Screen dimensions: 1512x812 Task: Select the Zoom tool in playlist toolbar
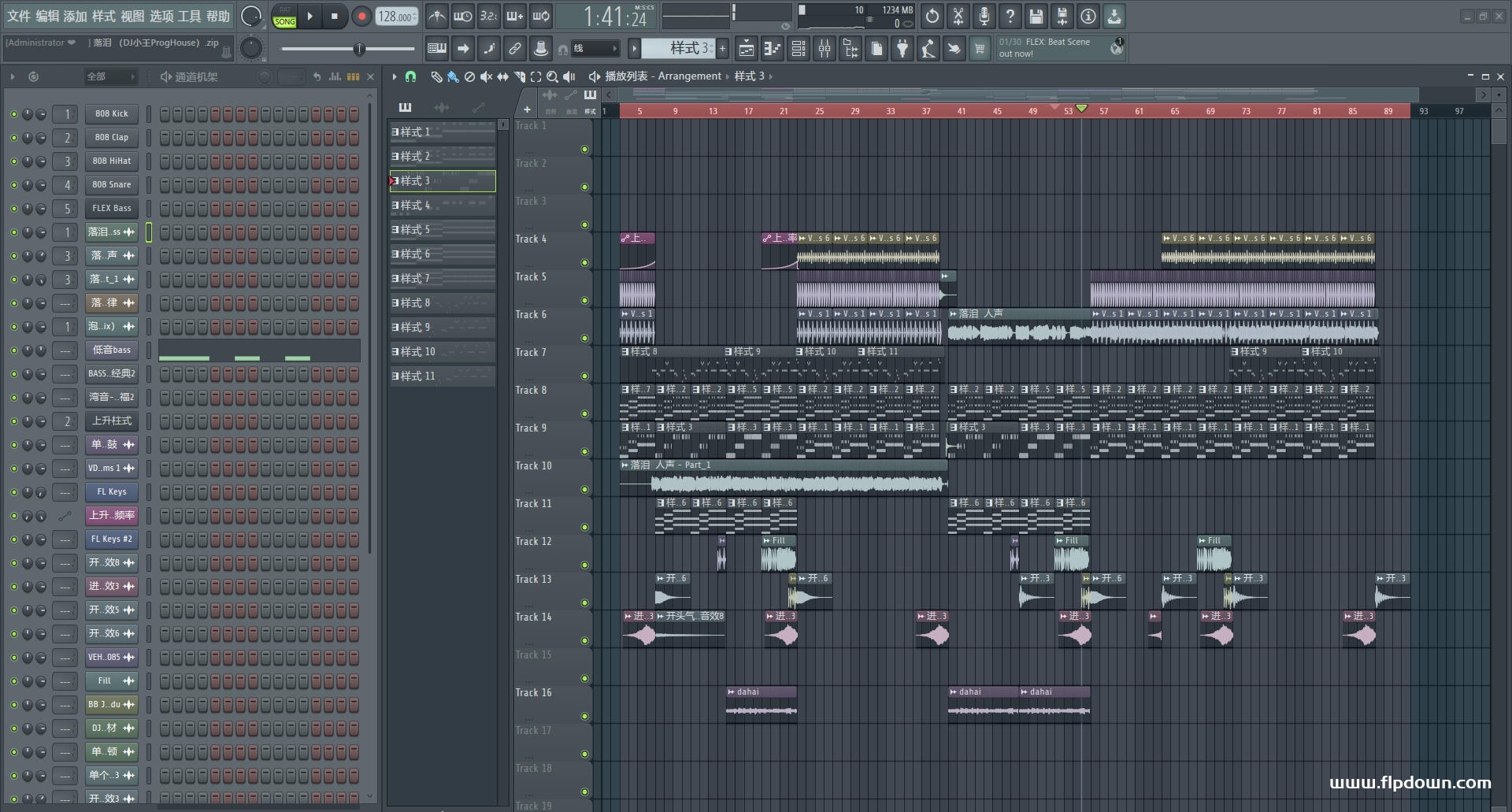552,76
